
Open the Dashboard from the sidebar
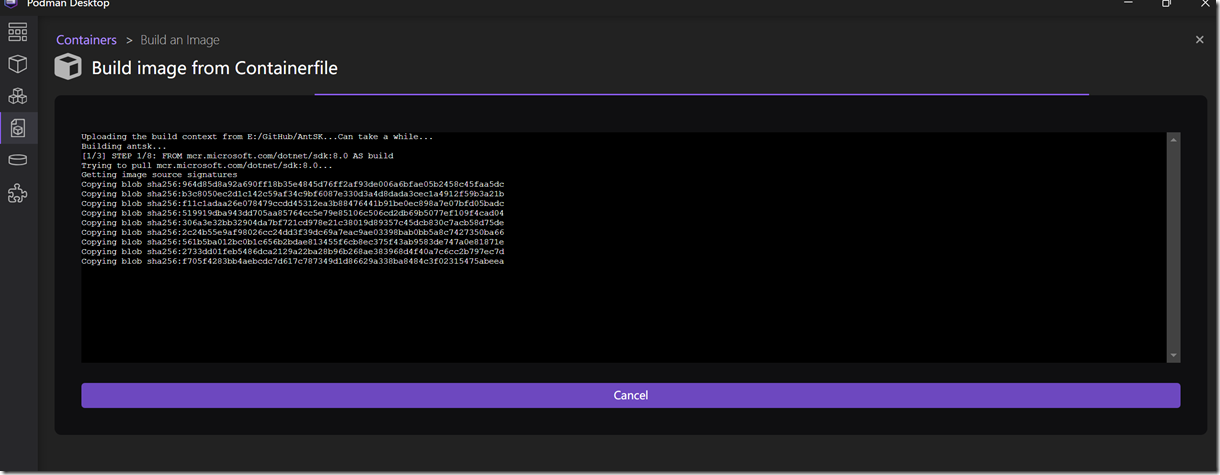pyautogui.click(x=17, y=32)
